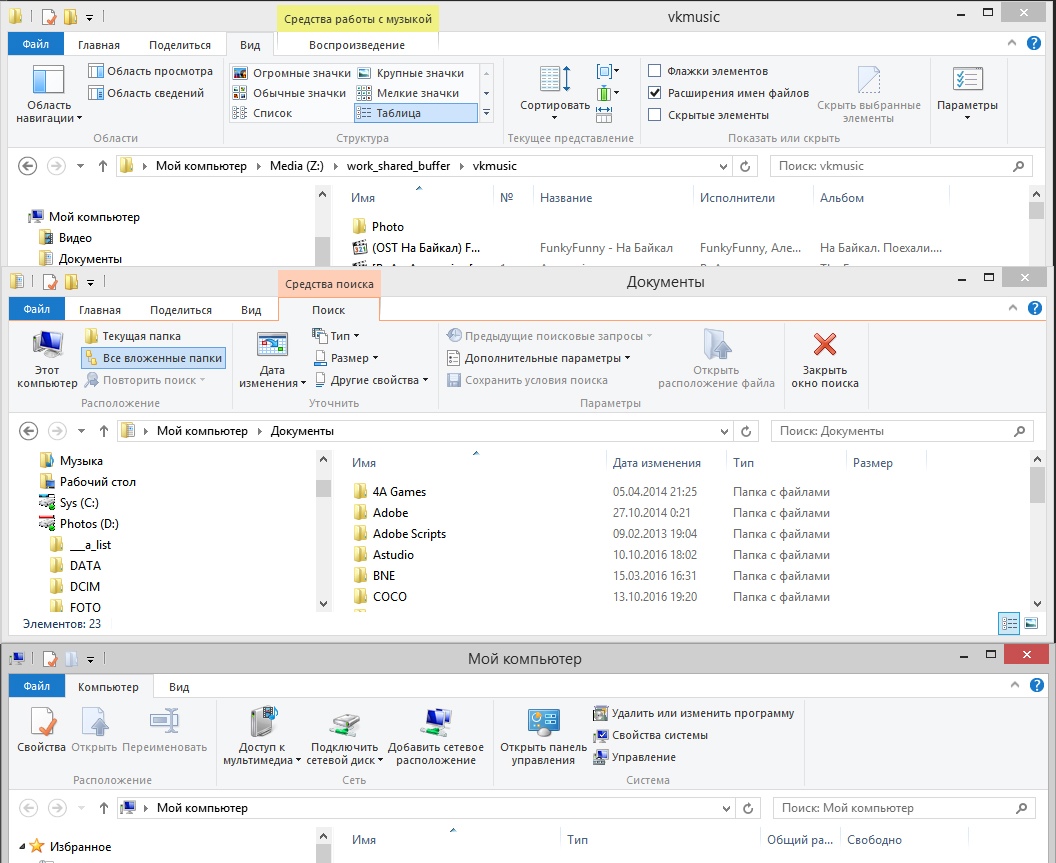Click the Поиск: Мой компьютер search field
Screen dimensions: 1056x863
[904, 808]
